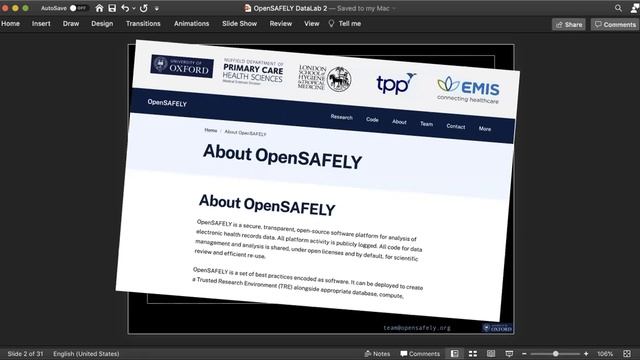
Task: Click the document title OpenSAFELY DataLab 2
Action: pyautogui.click(x=290, y=8)
